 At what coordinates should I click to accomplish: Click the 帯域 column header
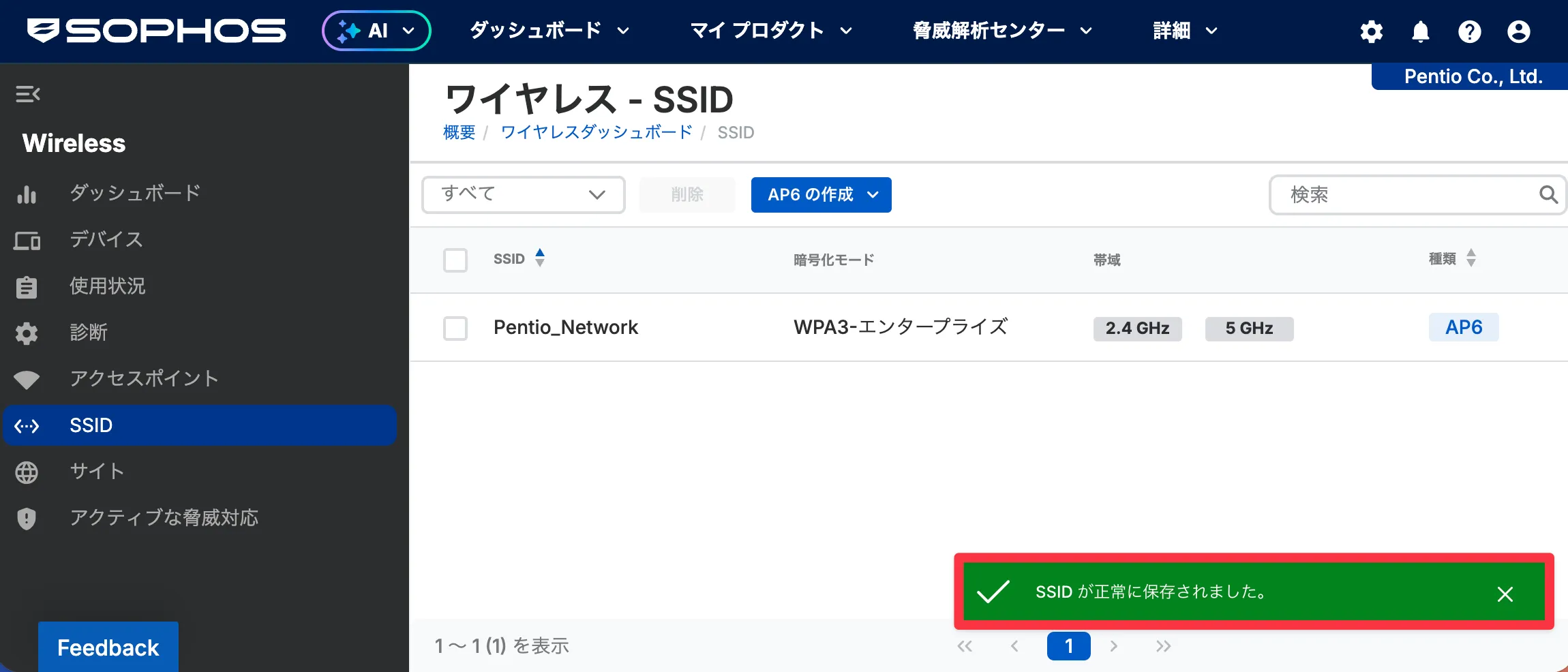click(1107, 260)
